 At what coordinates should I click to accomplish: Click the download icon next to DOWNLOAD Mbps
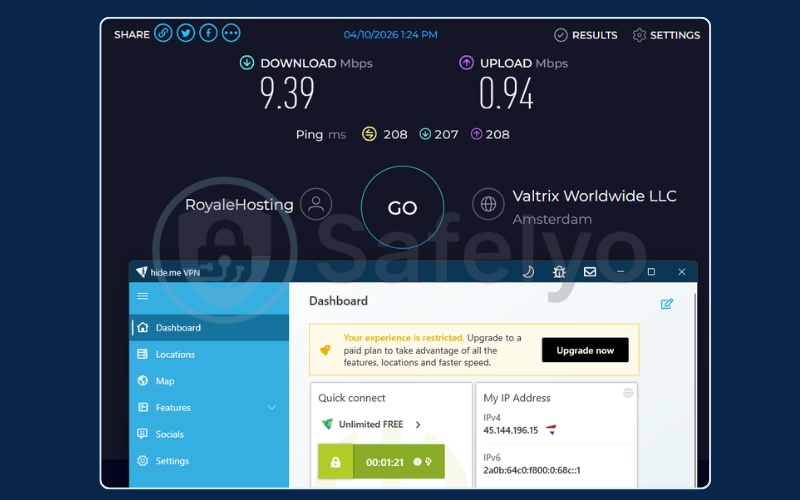(247, 63)
